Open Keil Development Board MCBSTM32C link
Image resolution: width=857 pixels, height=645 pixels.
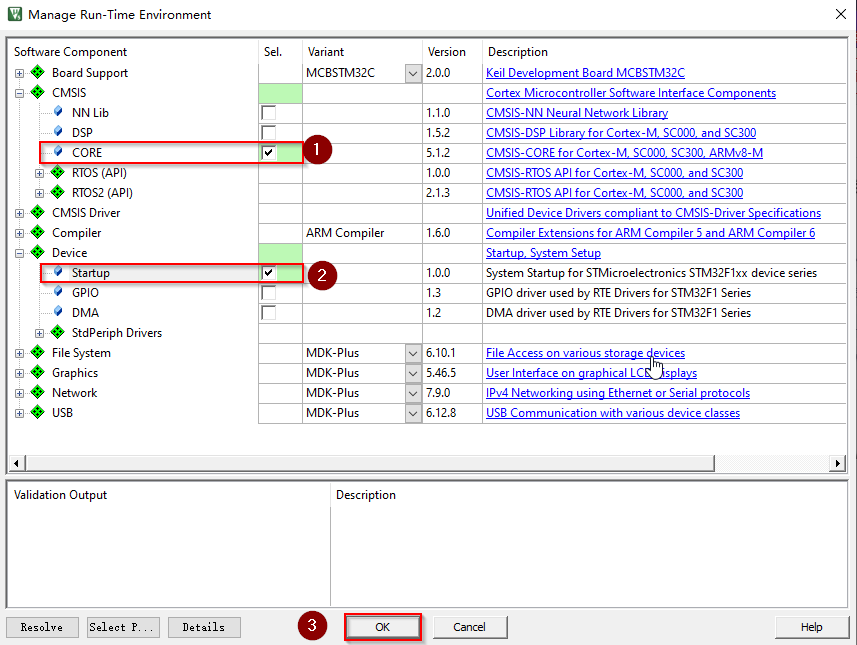coord(585,73)
